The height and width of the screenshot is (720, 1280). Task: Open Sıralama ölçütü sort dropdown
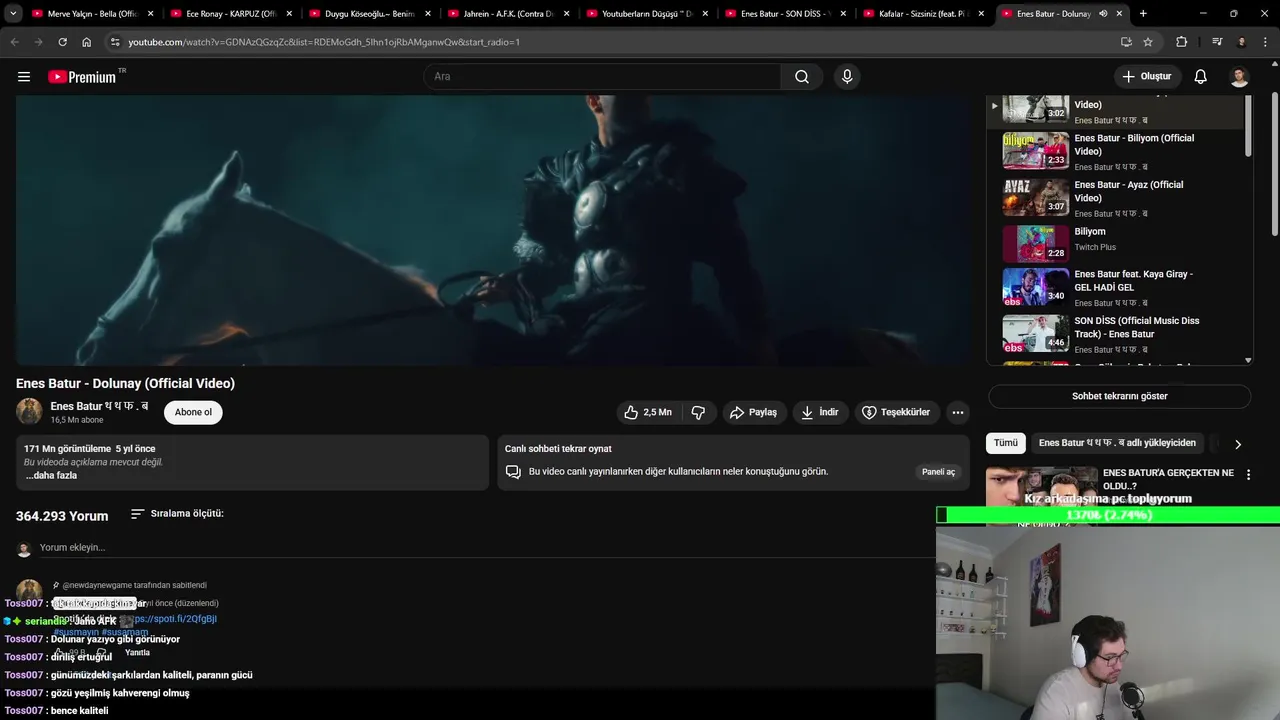177,514
